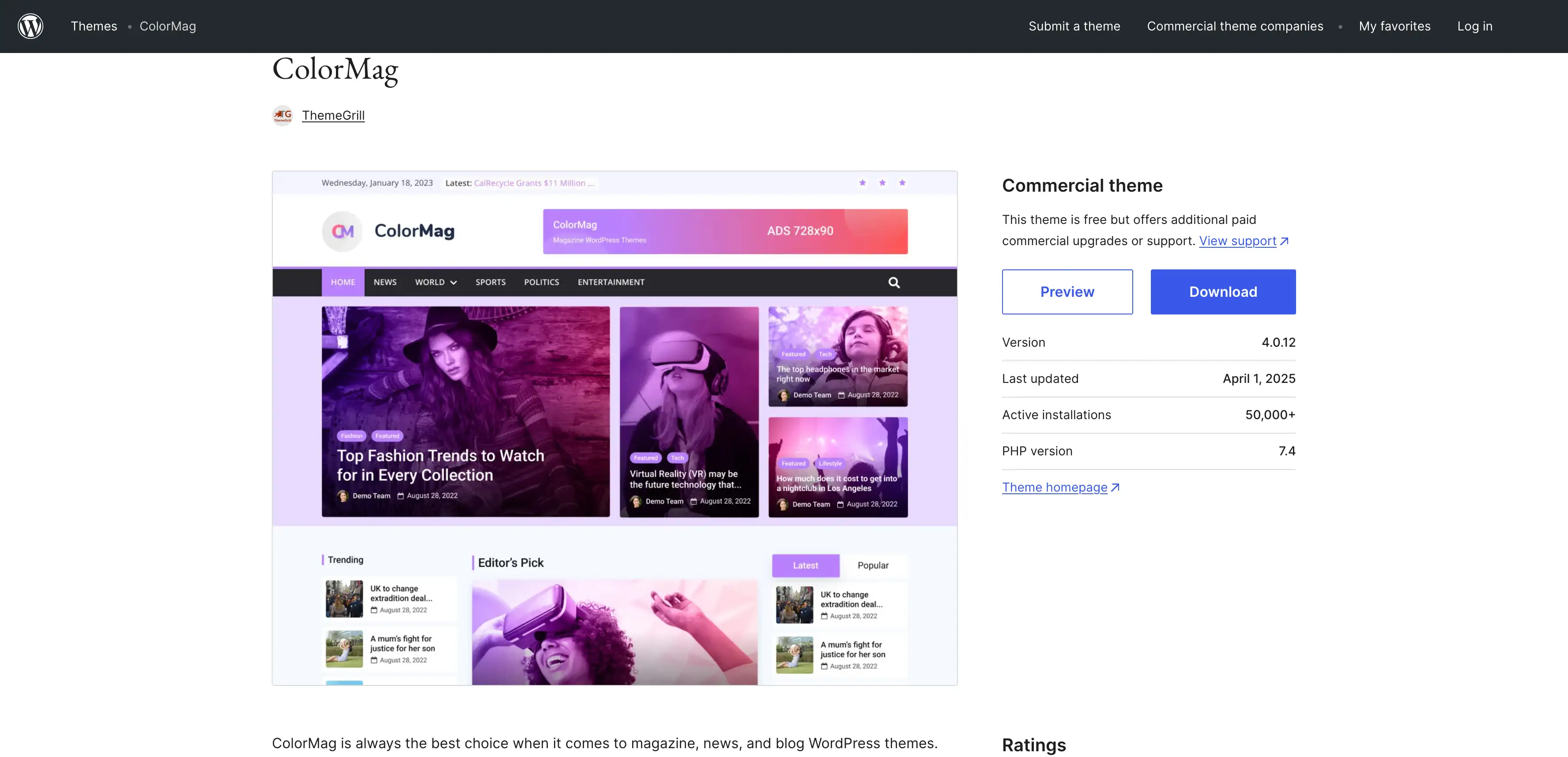This screenshot has width=1568, height=757.
Task: Click the Ratings heading
Action: 1033,745
